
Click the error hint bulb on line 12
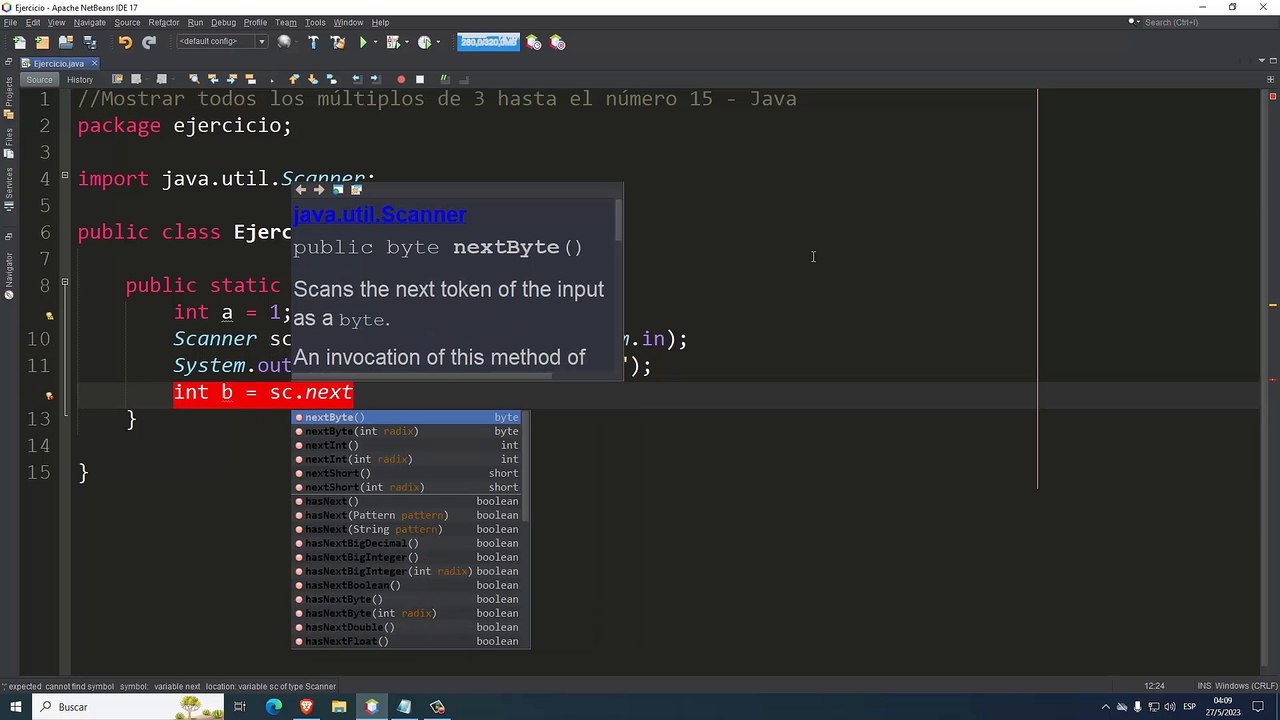(x=49, y=395)
